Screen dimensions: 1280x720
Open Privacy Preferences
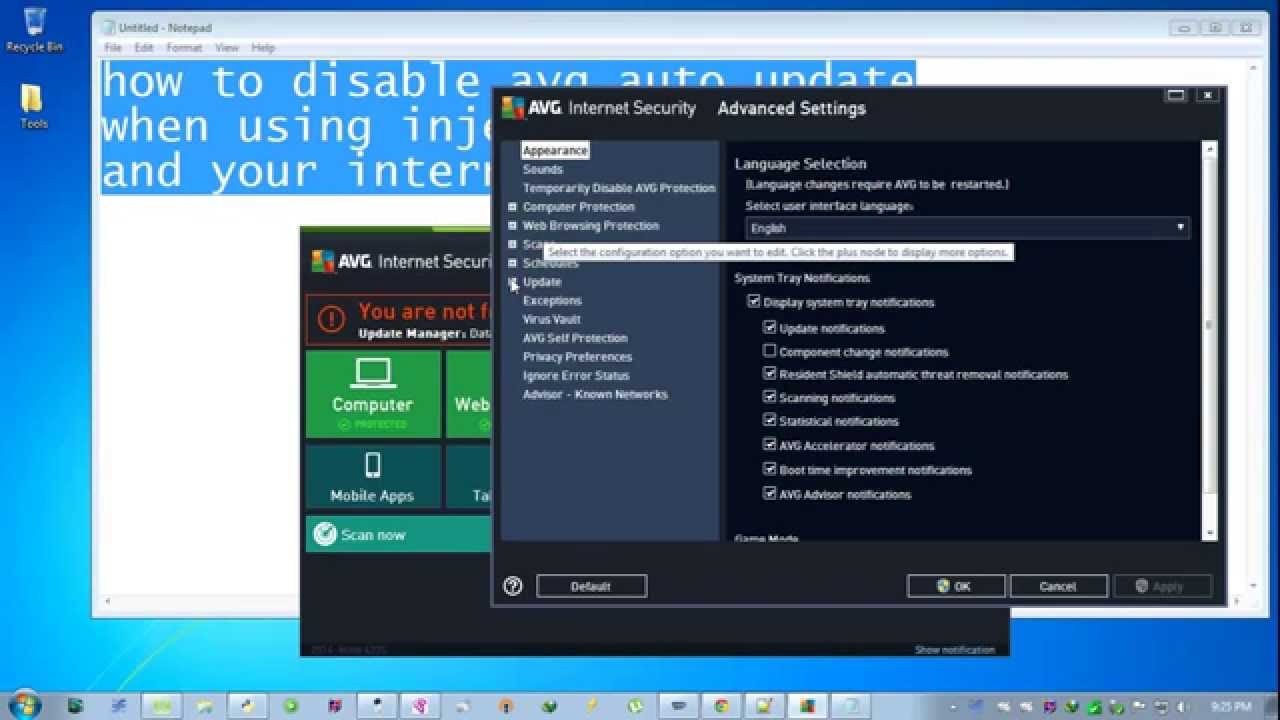(577, 357)
